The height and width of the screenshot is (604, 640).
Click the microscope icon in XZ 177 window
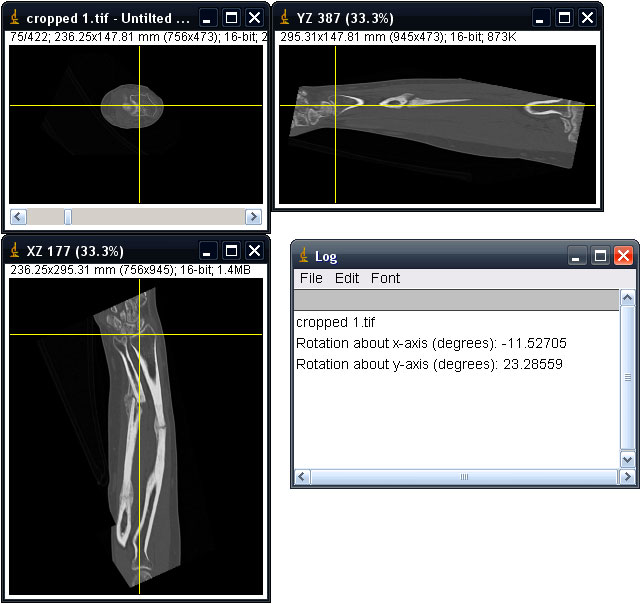pyautogui.click(x=15, y=251)
